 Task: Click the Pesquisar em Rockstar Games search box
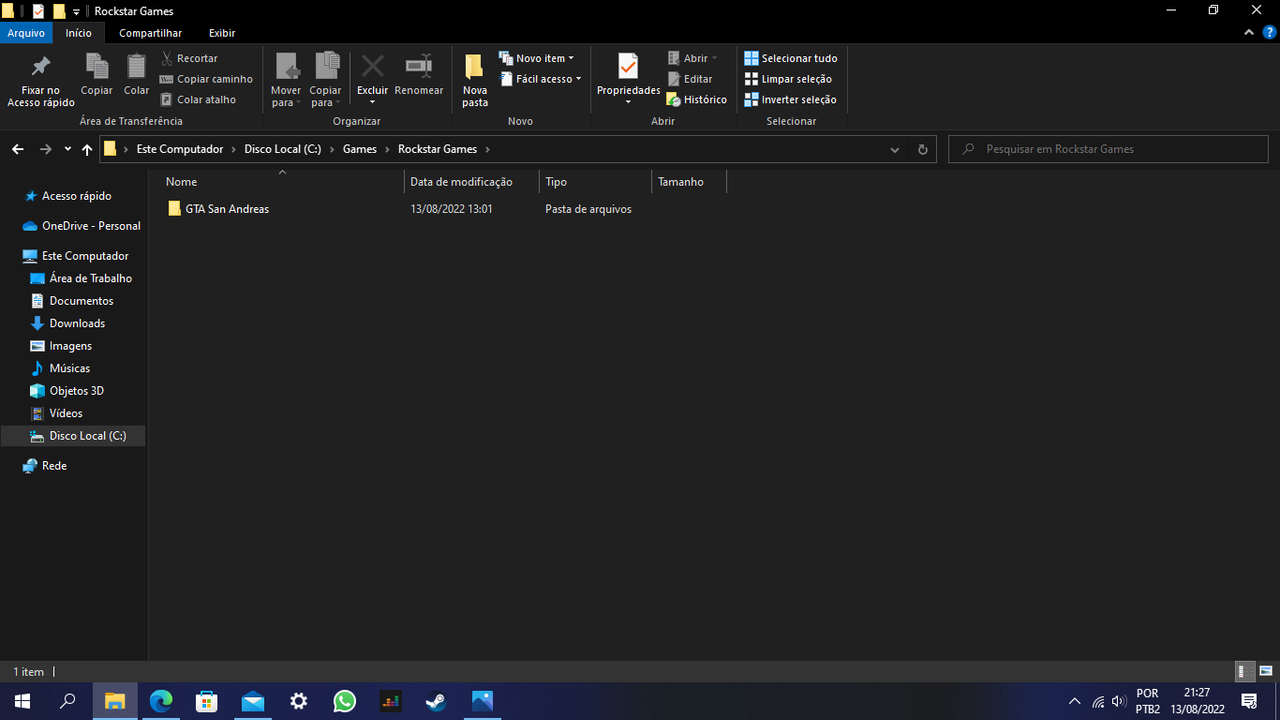(1108, 149)
